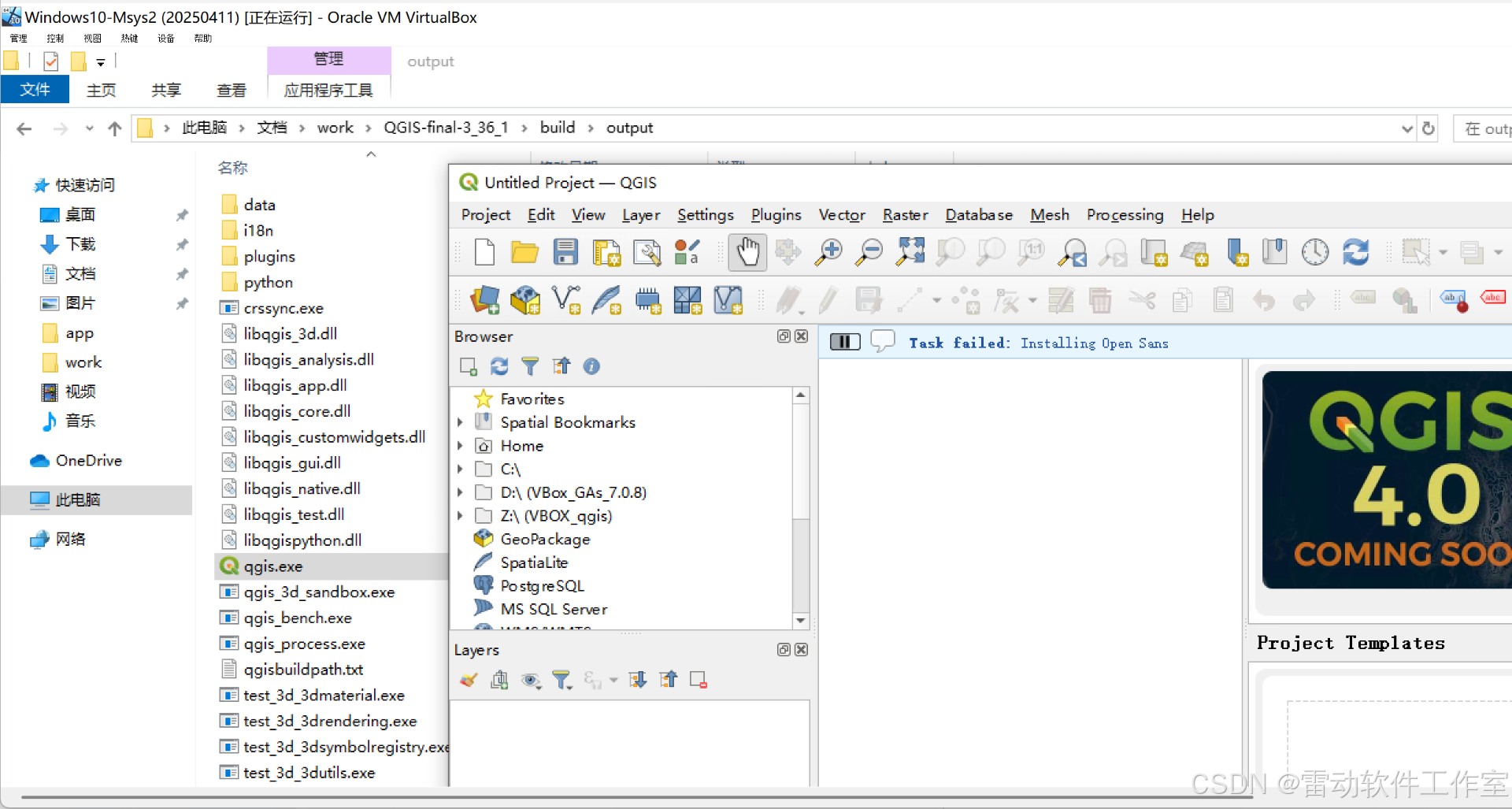
Task: Create a new QGIS project
Action: (484, 252)
